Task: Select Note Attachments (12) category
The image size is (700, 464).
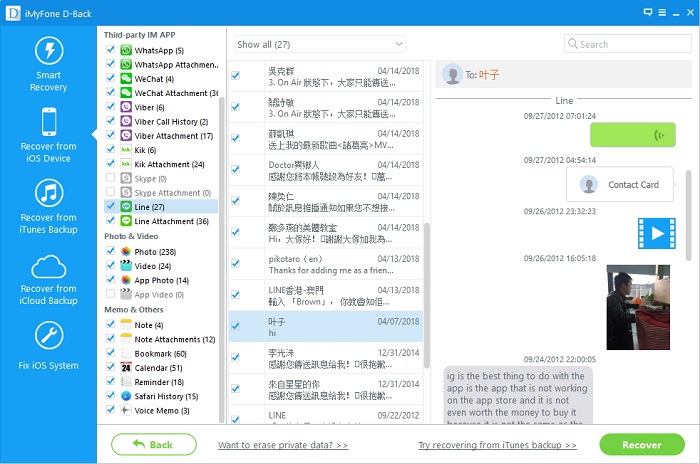Action: (x=175, y=339)
